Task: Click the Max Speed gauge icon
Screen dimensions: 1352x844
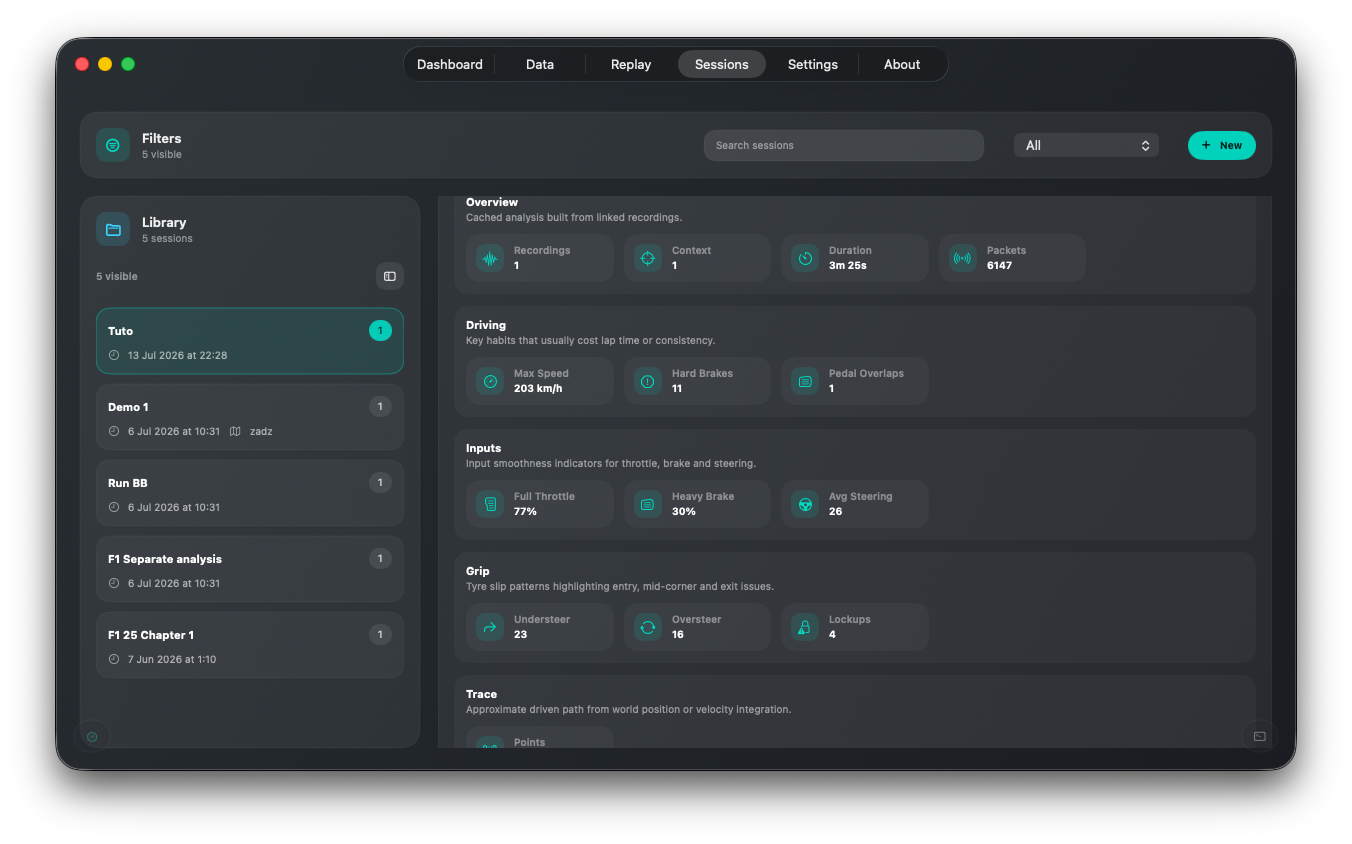Action: point(490,381)
